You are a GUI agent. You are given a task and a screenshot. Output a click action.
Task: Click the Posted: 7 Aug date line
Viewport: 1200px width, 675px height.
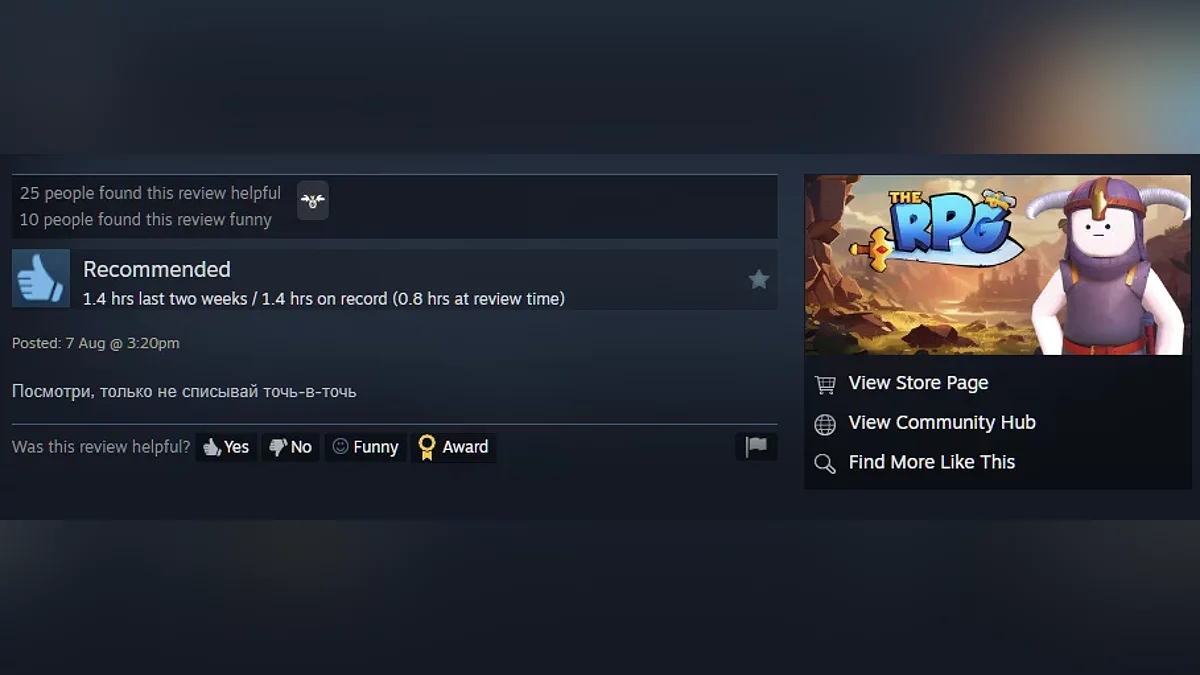96,343
